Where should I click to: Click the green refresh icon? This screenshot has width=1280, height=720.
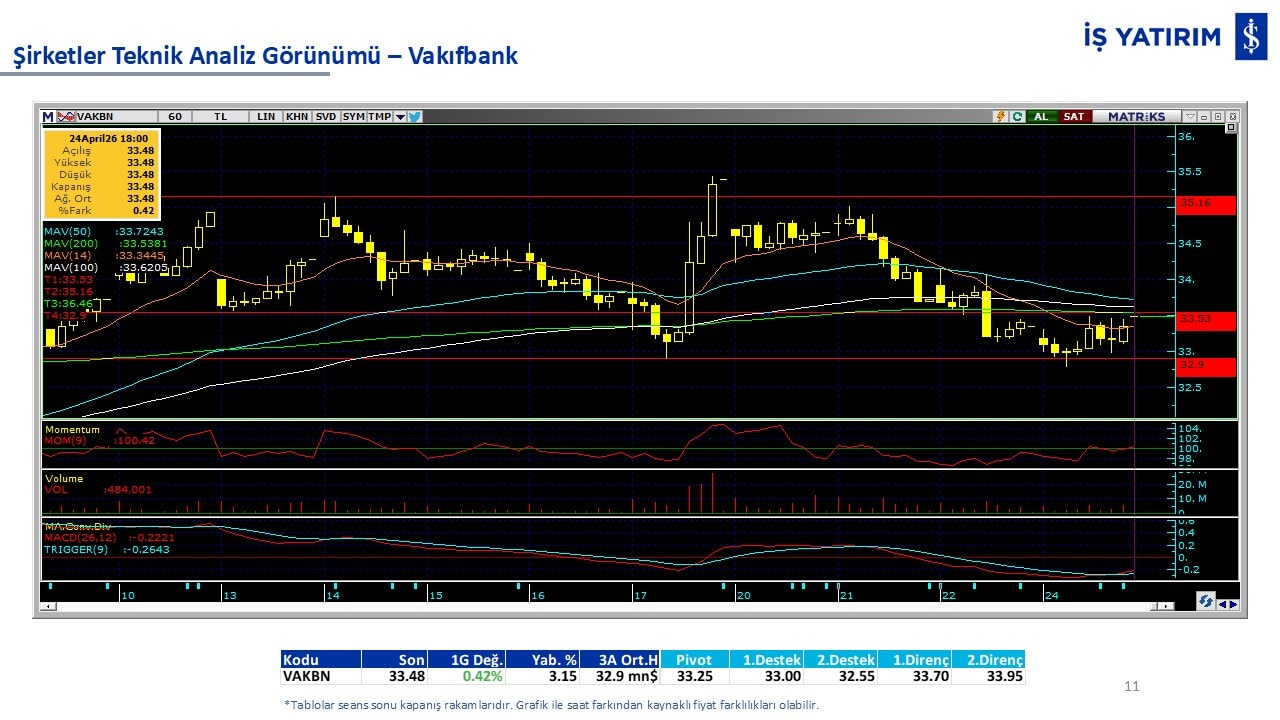1016,117
